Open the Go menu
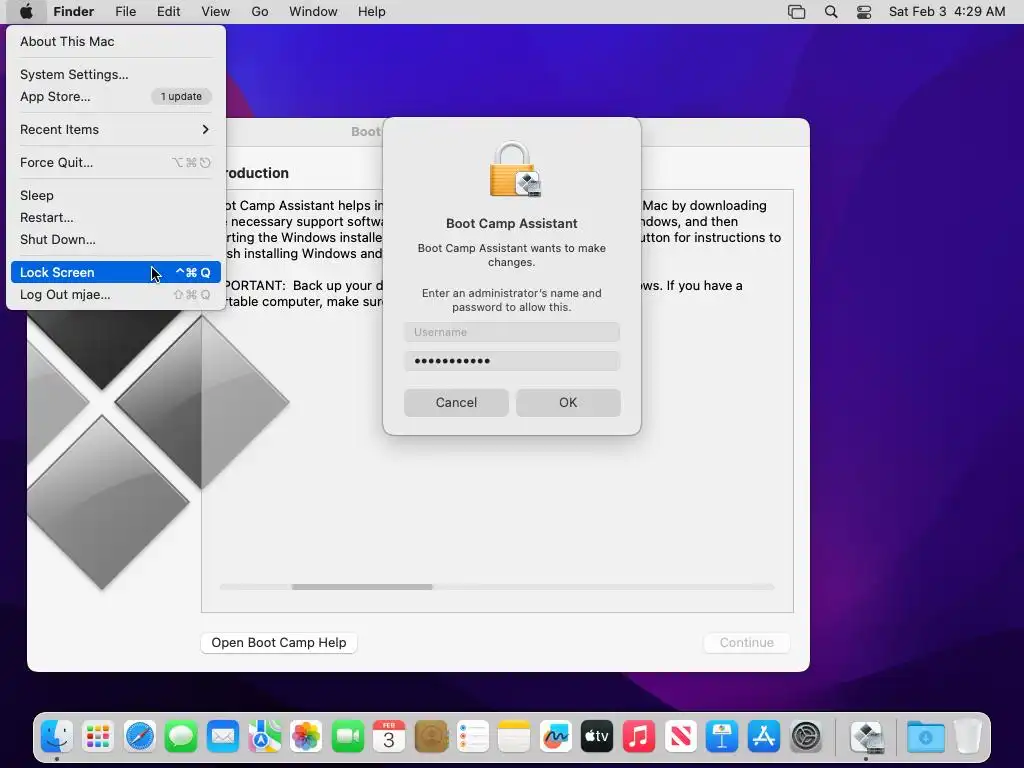 pyautogui.click(x=260, y=12)
